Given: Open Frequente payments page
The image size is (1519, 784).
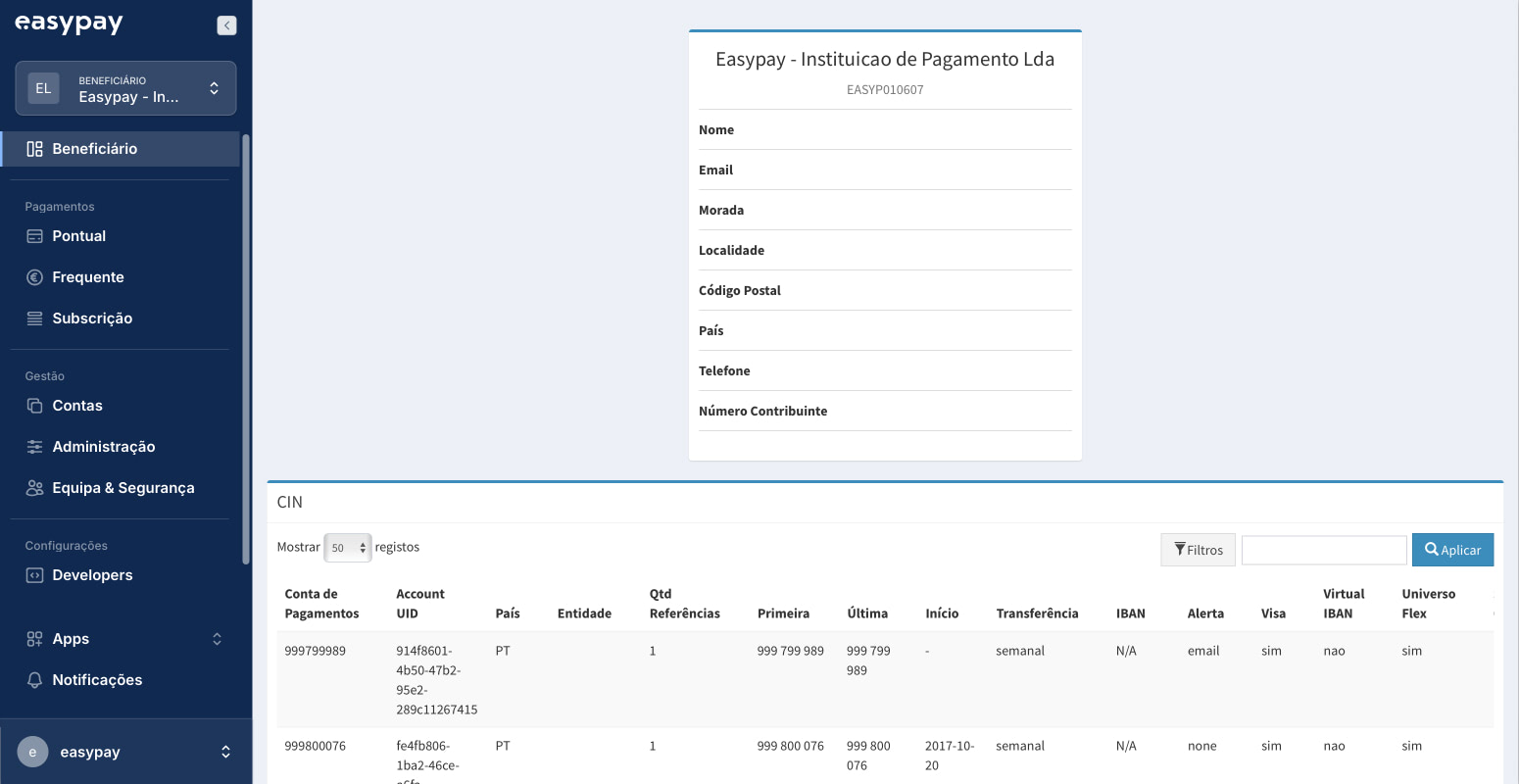Looking at the screenshot, I should click(x=88, y=277).
